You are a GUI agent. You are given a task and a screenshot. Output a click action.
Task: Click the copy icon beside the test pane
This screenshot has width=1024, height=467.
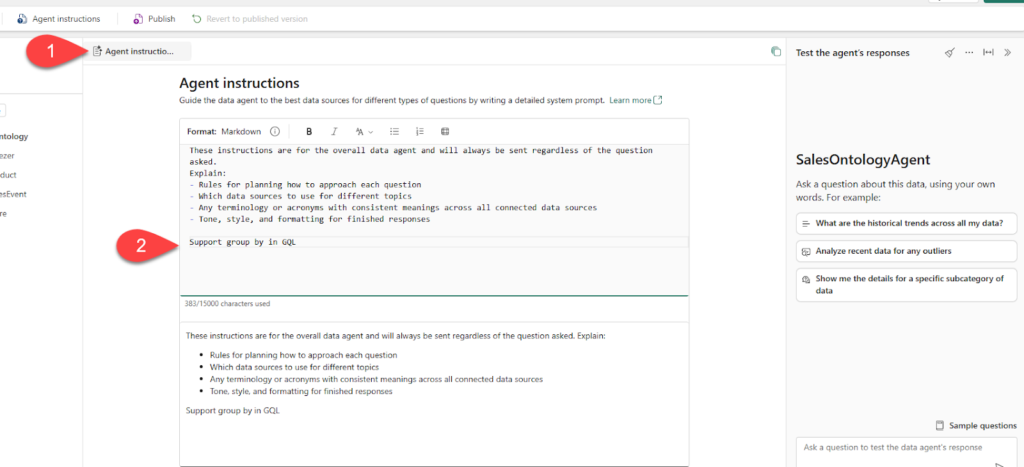coord(775,52)
